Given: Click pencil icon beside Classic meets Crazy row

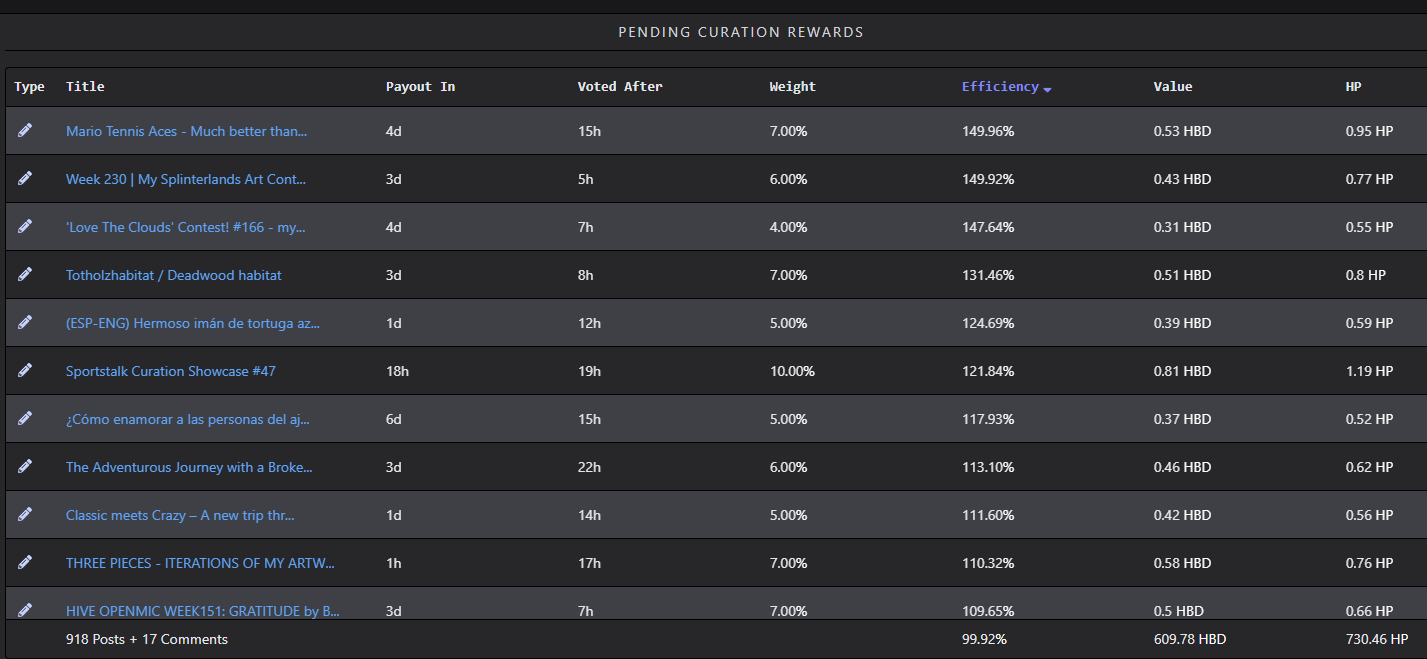Looking at the screenshot, I should coord(25,515).
